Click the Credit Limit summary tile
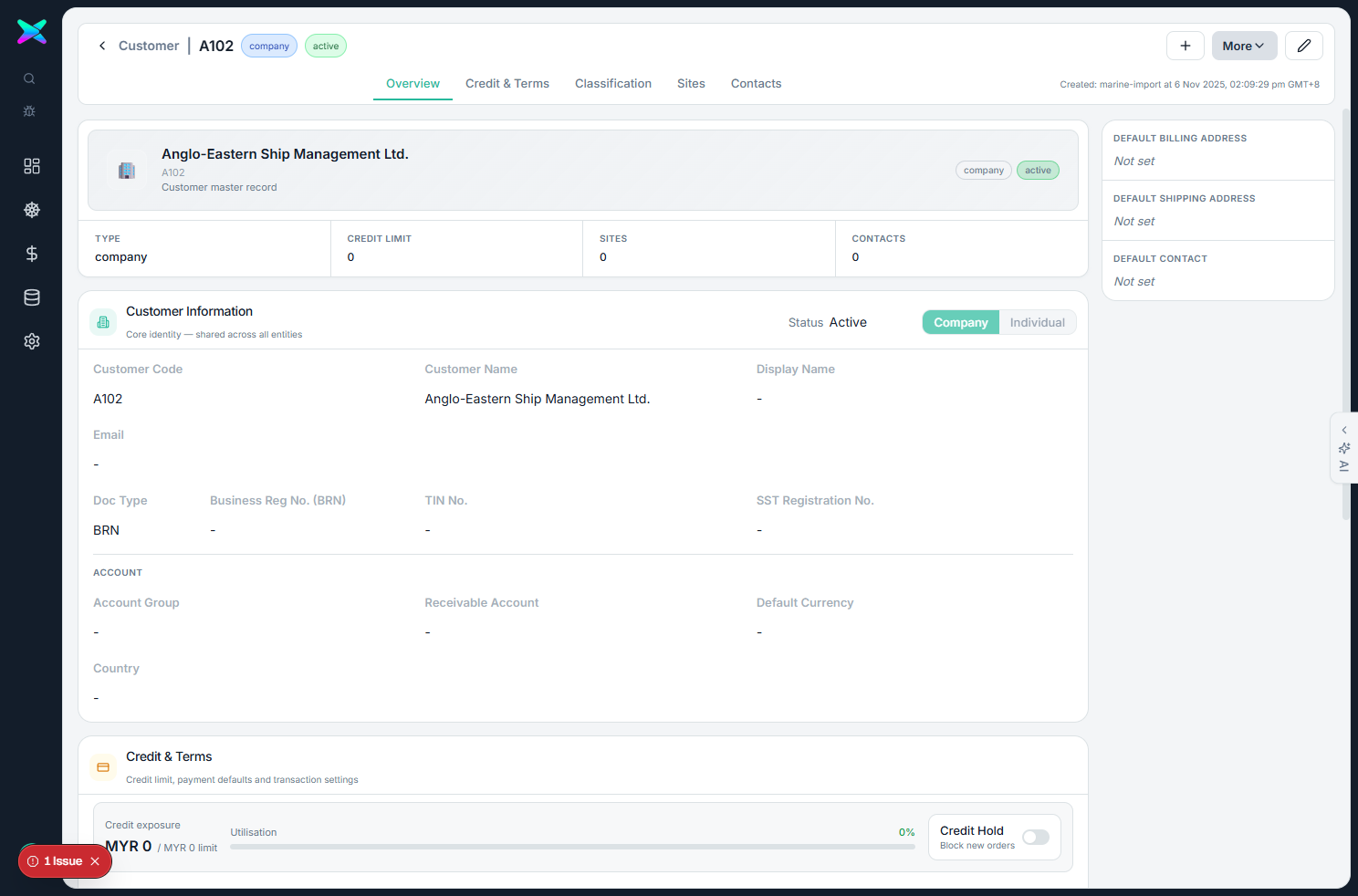Viewport: 1358px width, 896px height. click(x=456, y=248)
